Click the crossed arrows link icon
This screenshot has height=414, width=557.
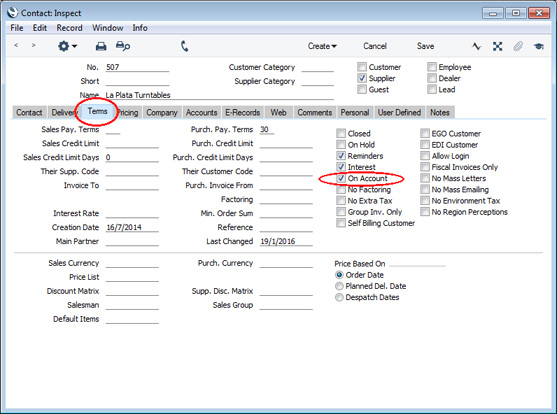click(497, 46)
